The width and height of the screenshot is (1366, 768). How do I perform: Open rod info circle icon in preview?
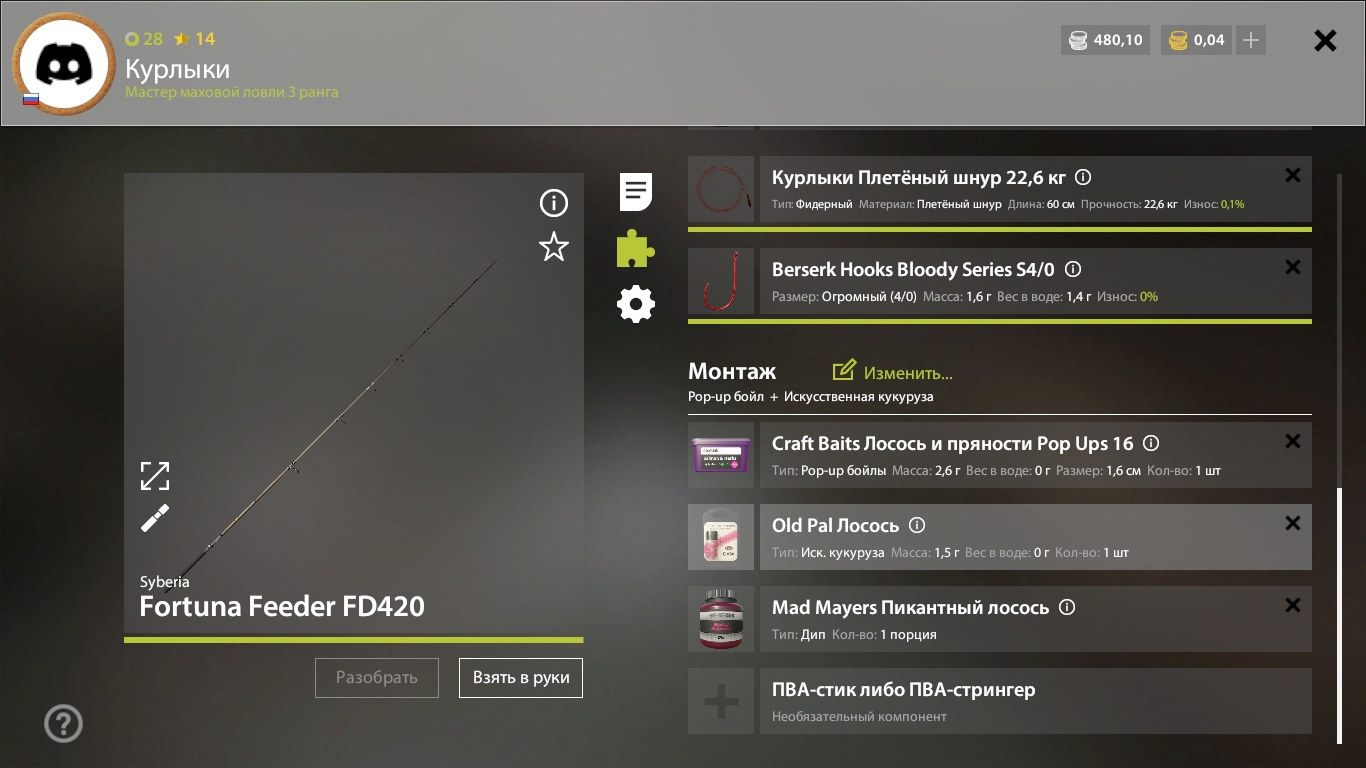554,204
